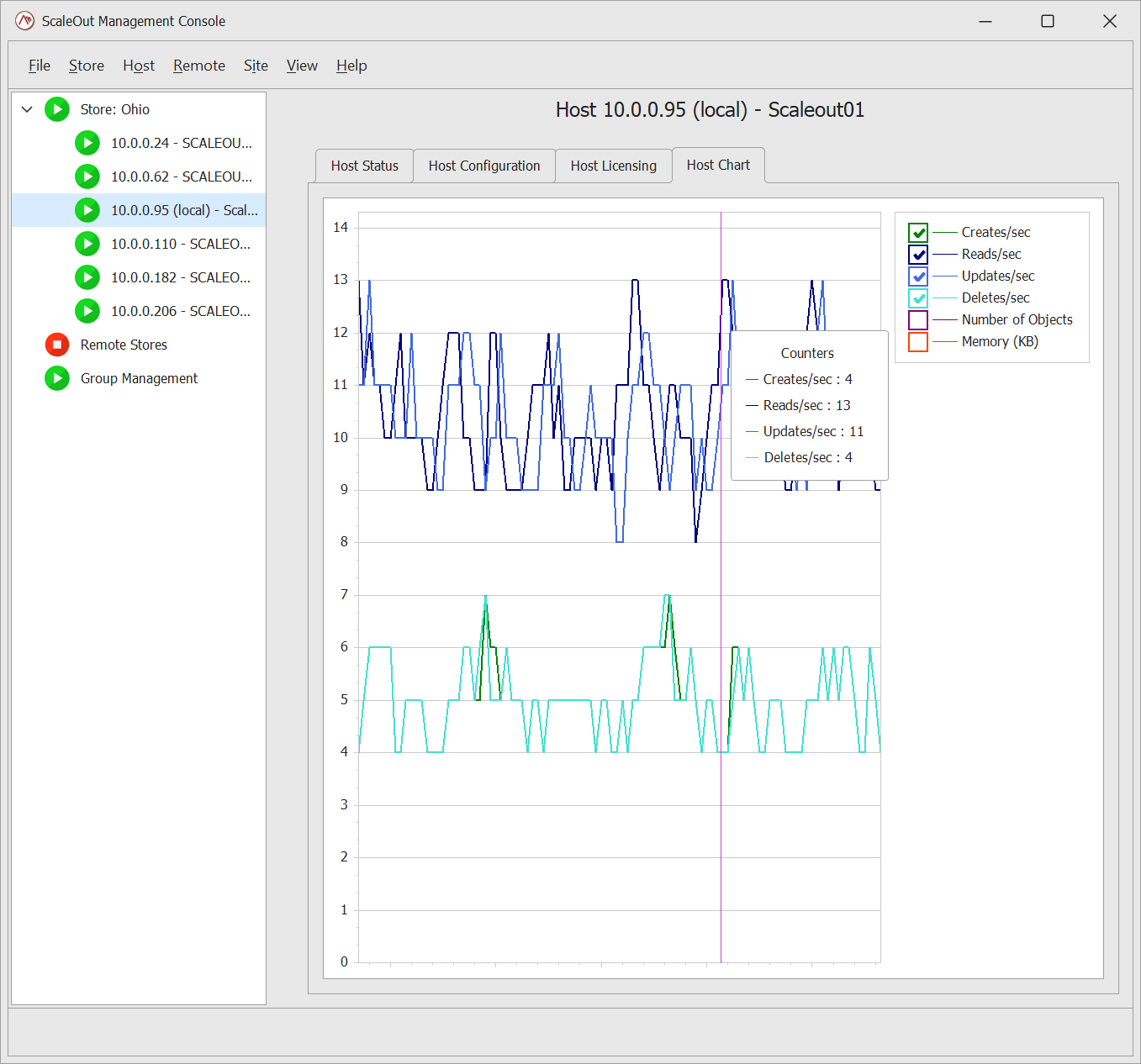
Task: Click the Updates/sec legend label
Action: click(x=998, y=277)
